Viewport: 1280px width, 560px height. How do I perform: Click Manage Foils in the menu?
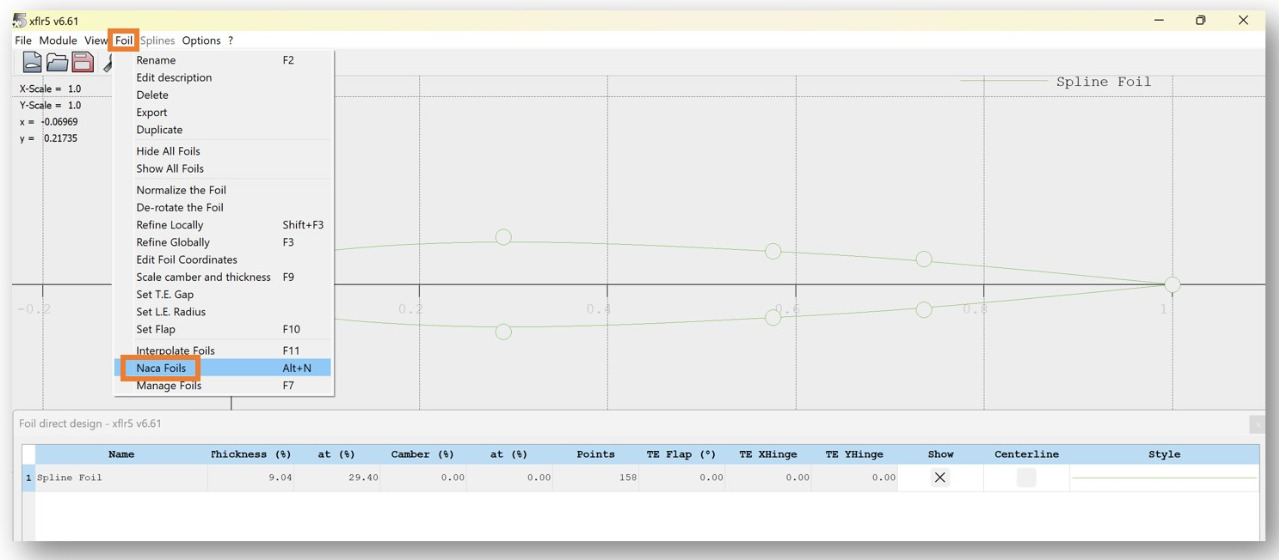168,385
